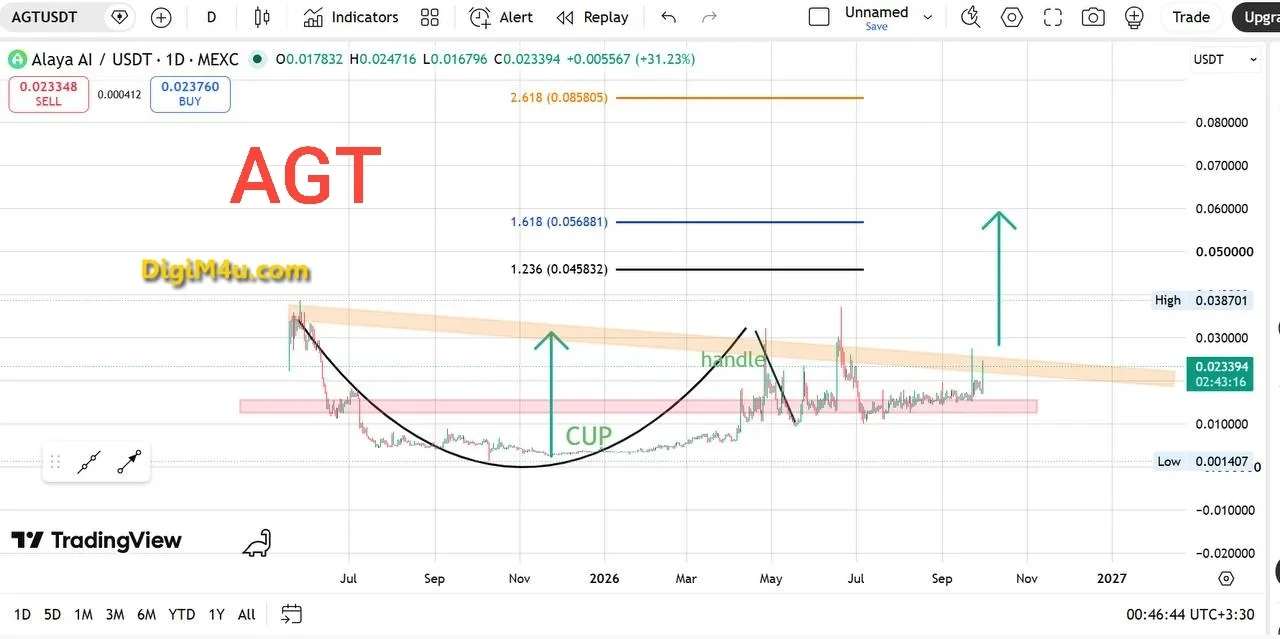Open the USDT currency dropdown

click(1225, 59)
